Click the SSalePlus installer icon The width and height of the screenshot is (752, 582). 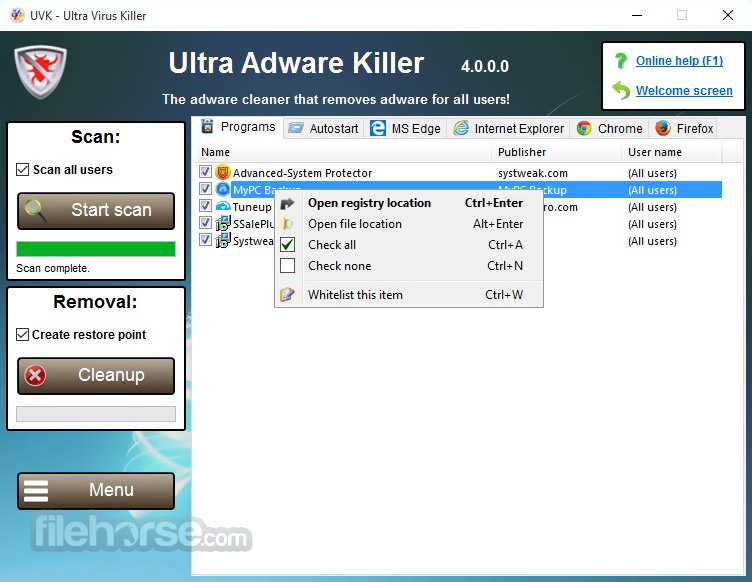(x=223, y=223)
